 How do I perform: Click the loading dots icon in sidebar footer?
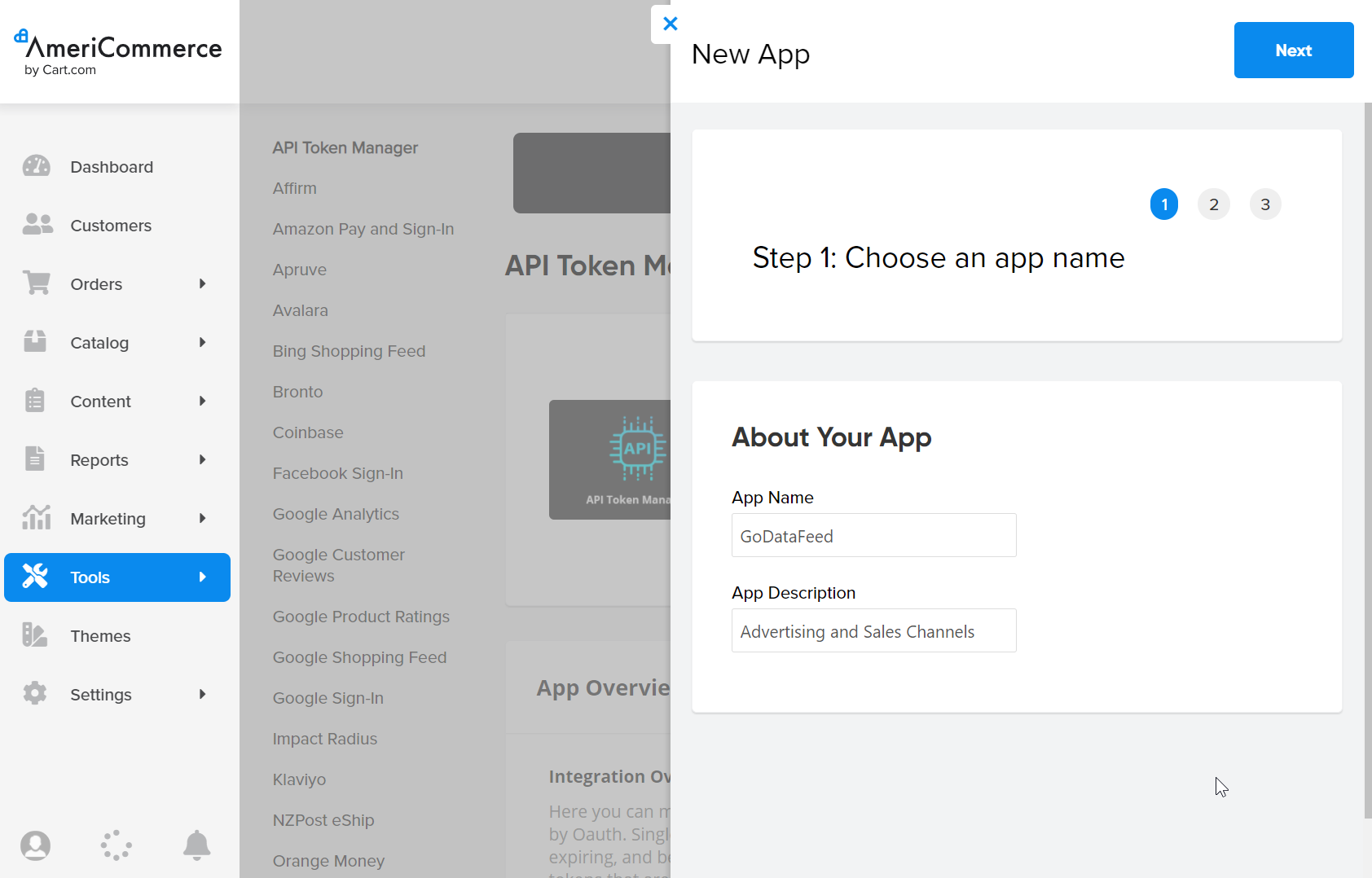(116, 845)
